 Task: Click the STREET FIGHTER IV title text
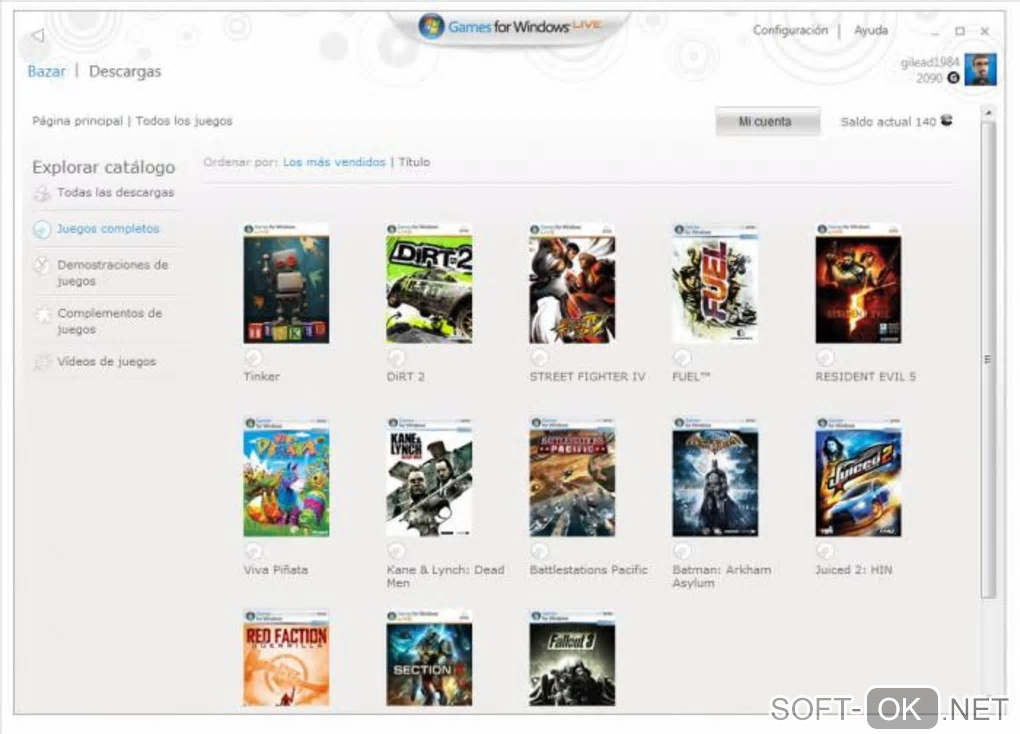pos(587,377)
